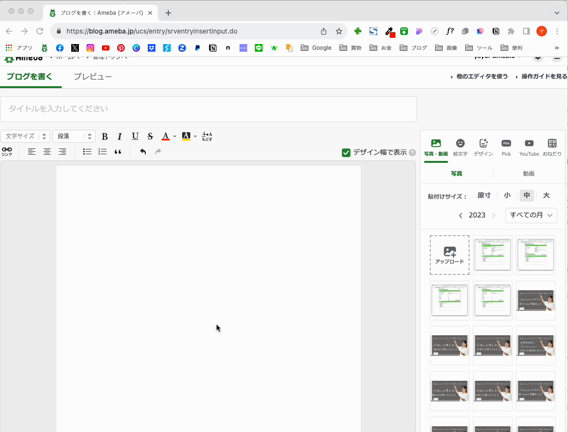Screen dimensions: 568x432
Task: Click 他のエディタを使う link
Action: (x=482, y=76)
